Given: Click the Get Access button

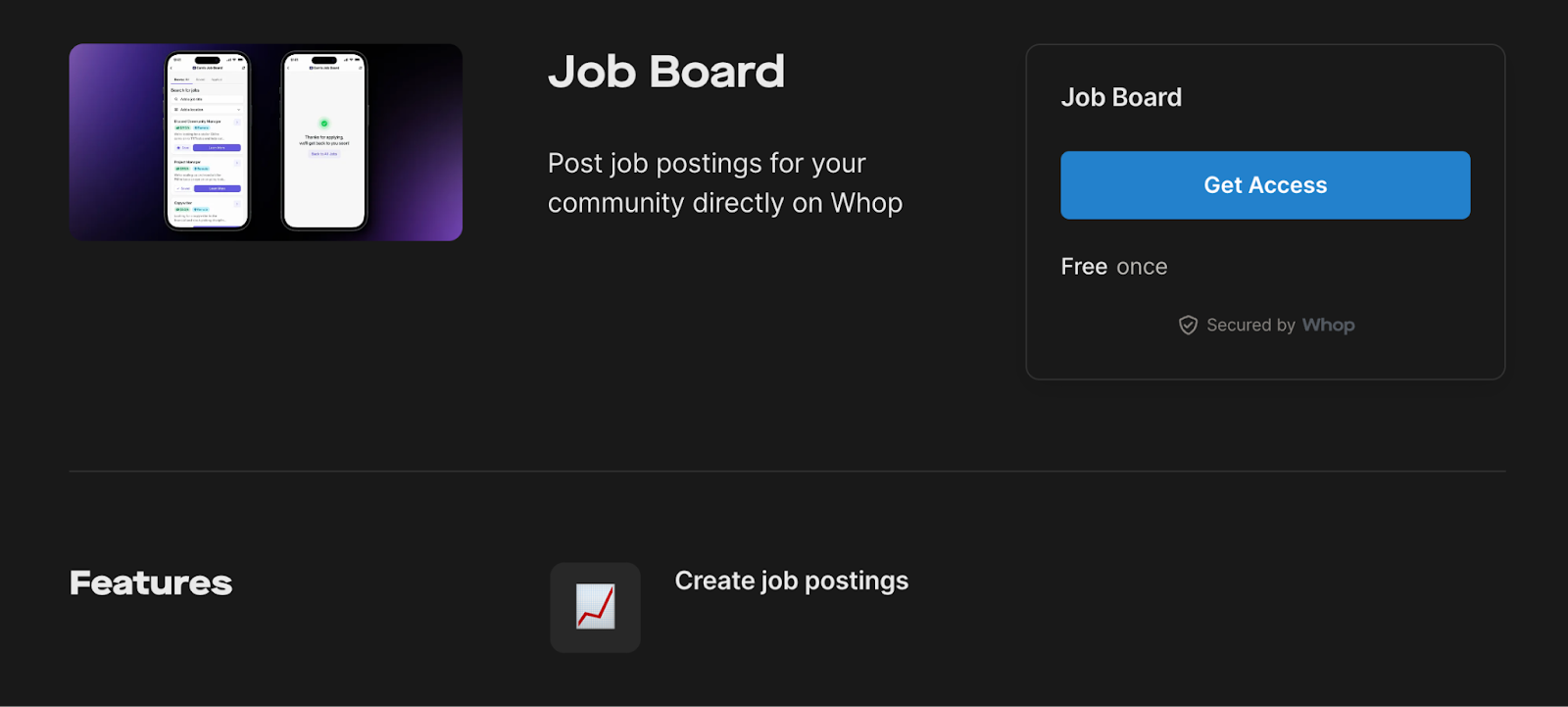Looking at the screenshot, I should pos(1264,184).
